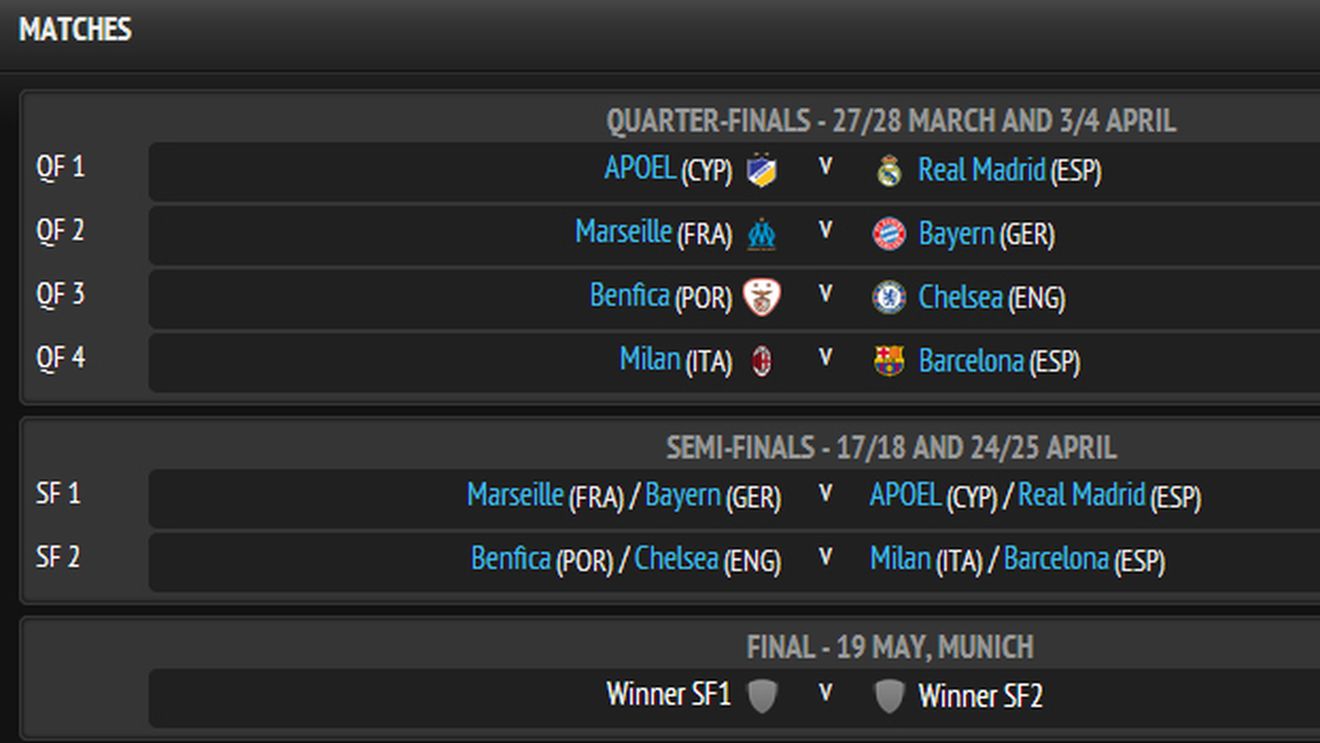
Task: Click the Benfica club crest
Action: click(763, 297)
